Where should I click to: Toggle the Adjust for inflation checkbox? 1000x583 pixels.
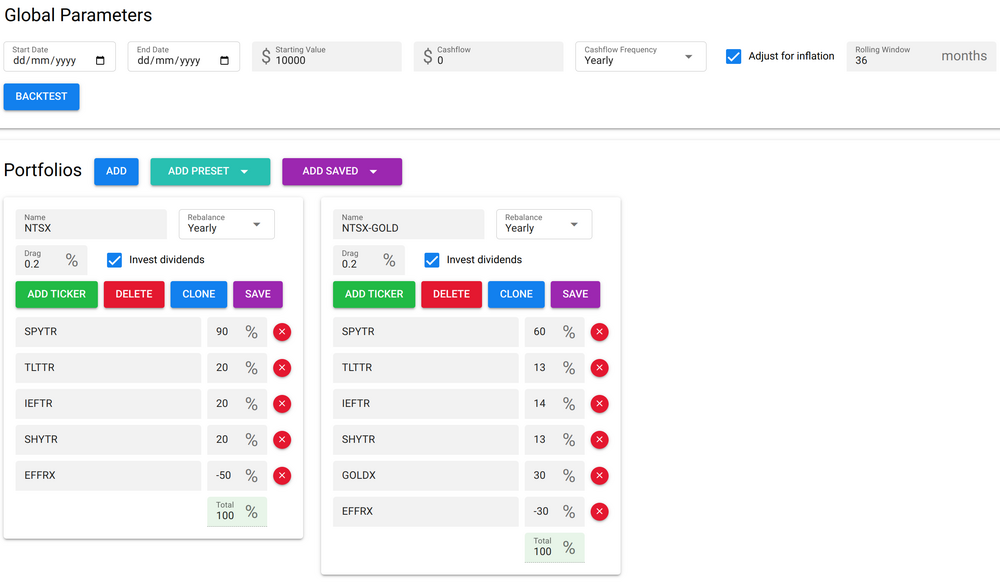pyautogui.click(x=733, y=56)
